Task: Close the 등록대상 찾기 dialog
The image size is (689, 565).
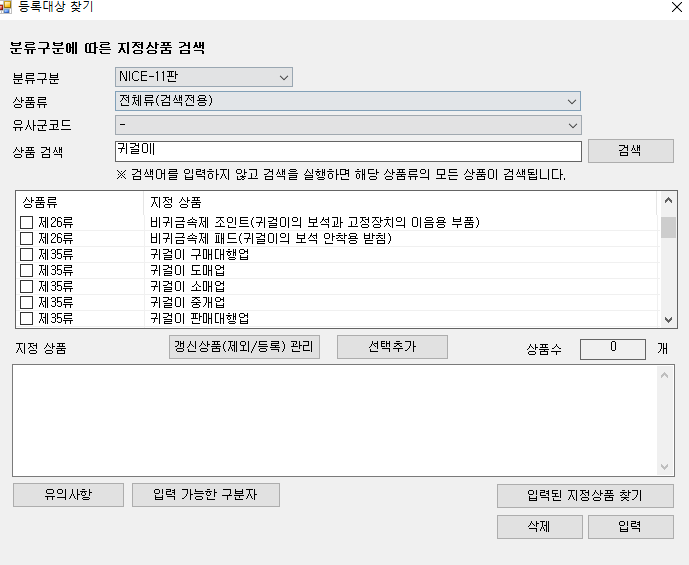Action: (x=677, y=7)
